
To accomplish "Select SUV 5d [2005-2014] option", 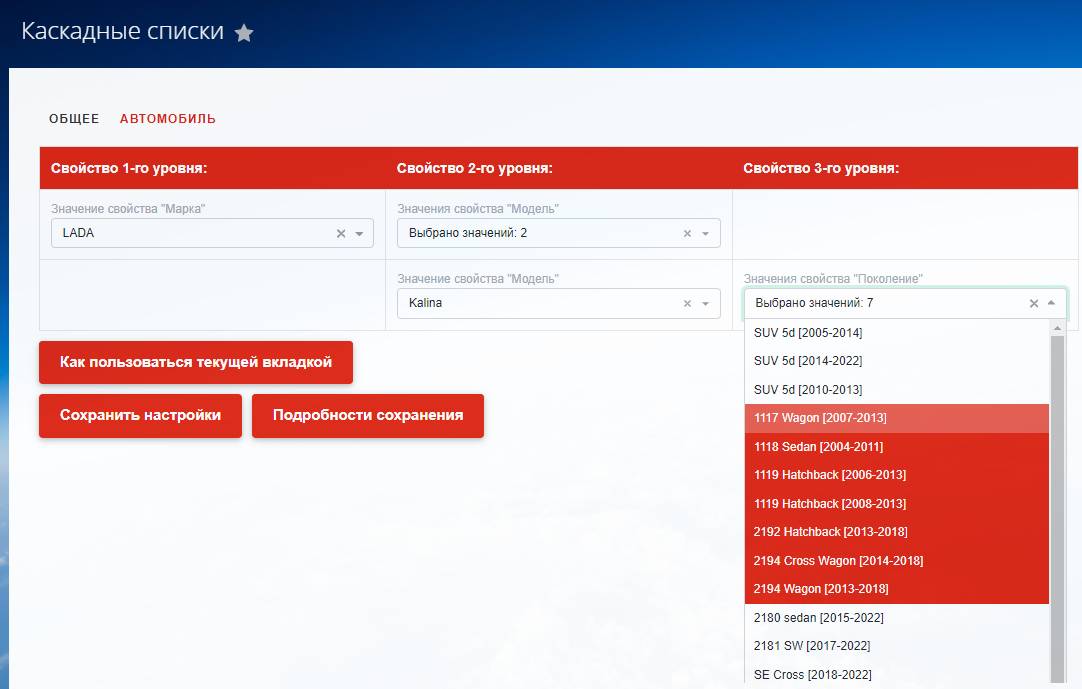I will 897,333.
